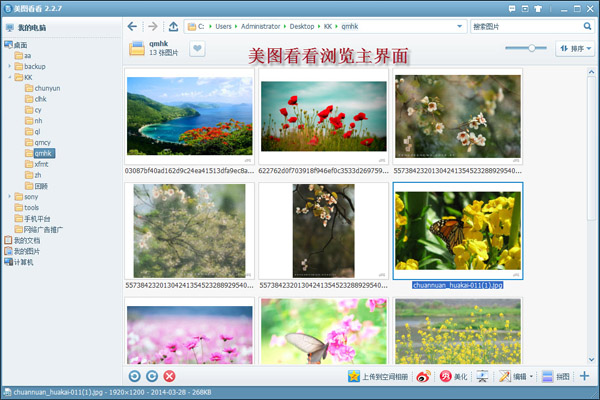Click Users in the breadcrumb path
Image resolution: width=600 pixels, height=400 pixels.
click(x=223, y=26)
